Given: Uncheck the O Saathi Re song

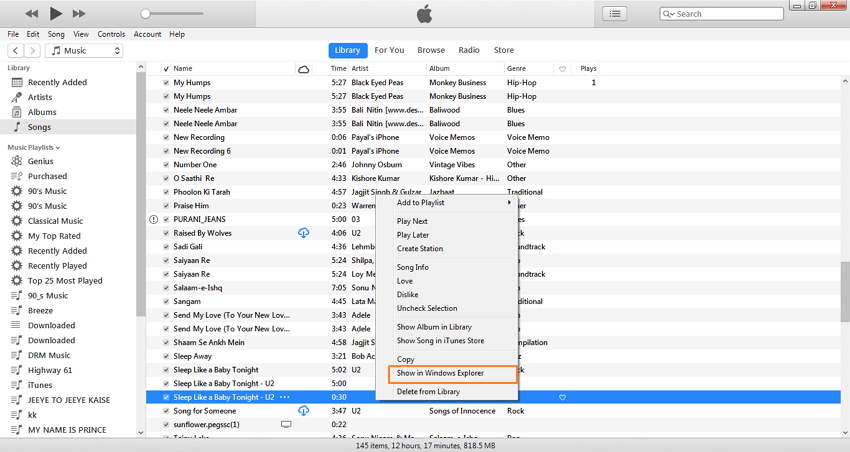Looking at the screenshot, I should (x=166, y=178).
